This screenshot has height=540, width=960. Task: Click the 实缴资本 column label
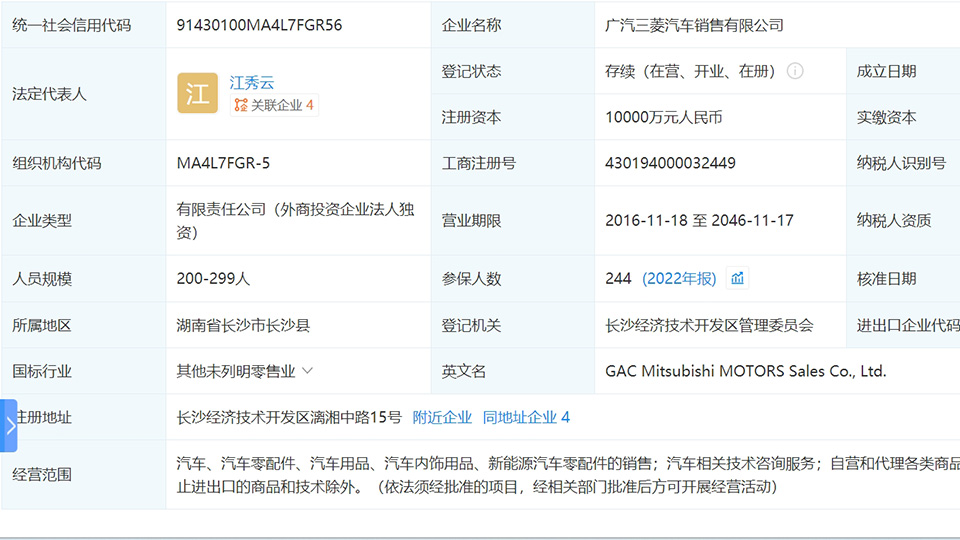tap(886, 117)
